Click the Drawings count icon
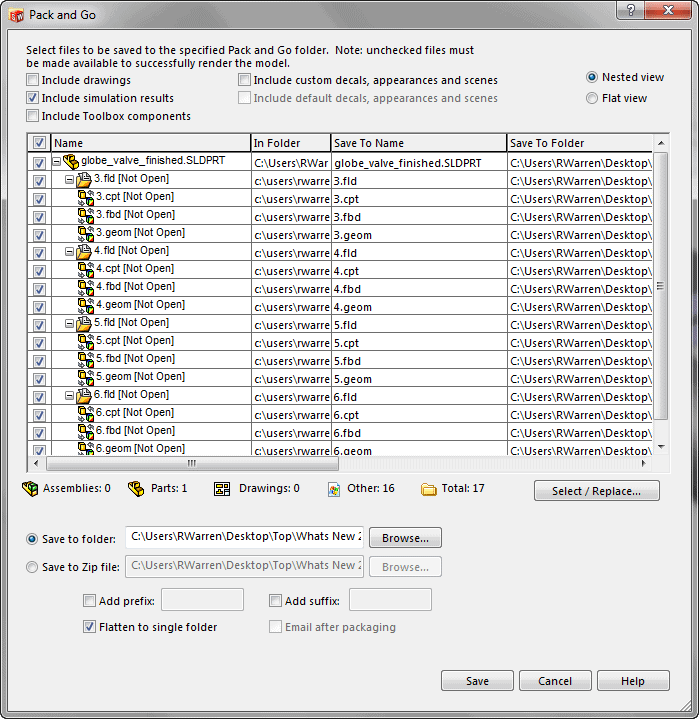 tap(222, 489)
